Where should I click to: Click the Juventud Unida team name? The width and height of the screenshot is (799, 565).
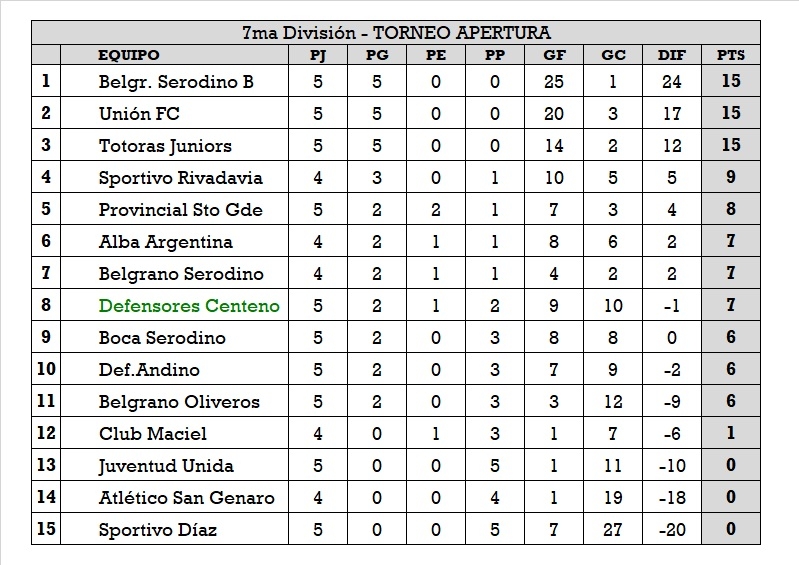click(166, 466)
